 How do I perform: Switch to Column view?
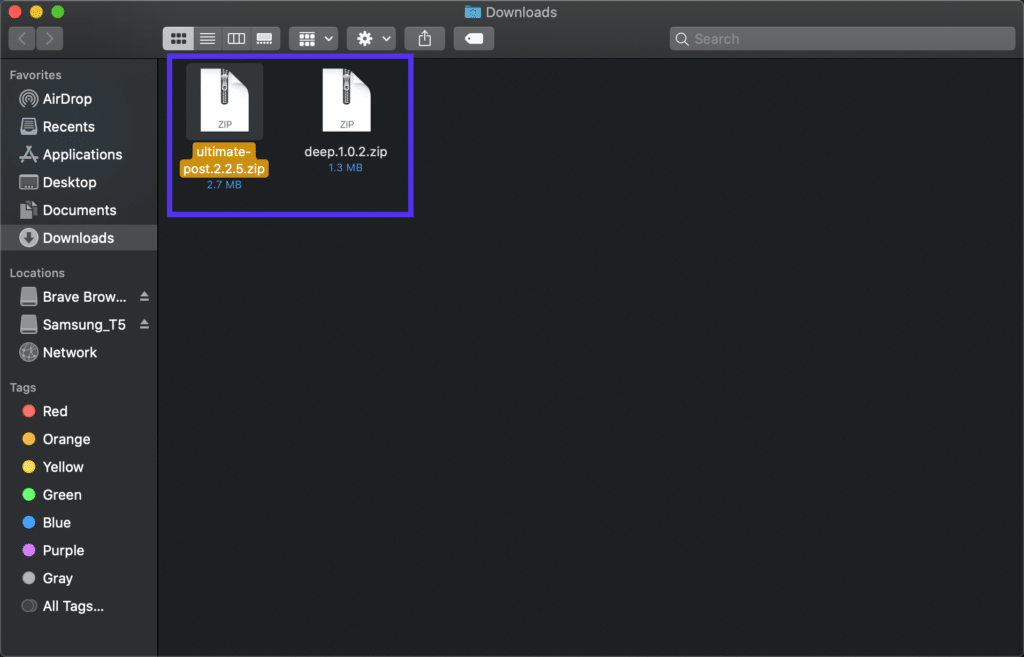tap(236, 38)
